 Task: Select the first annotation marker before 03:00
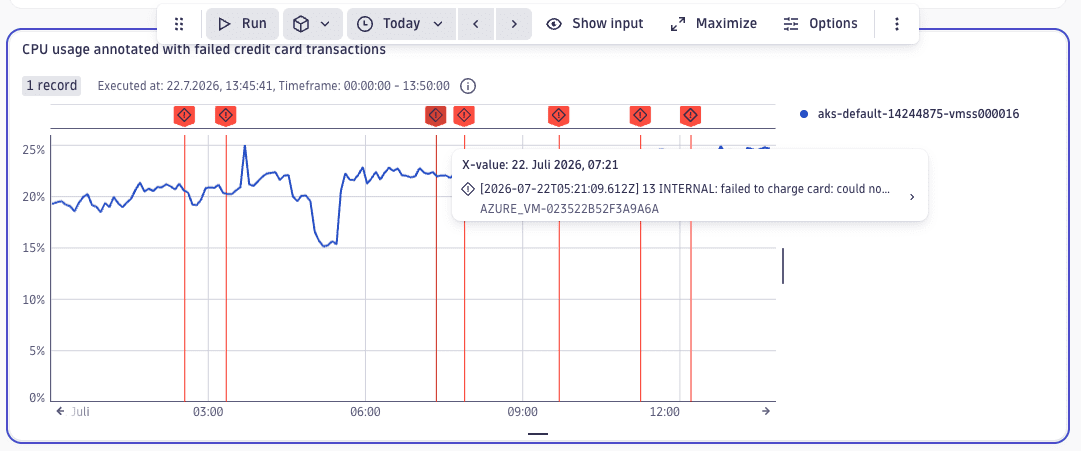[x=184, y=116]
